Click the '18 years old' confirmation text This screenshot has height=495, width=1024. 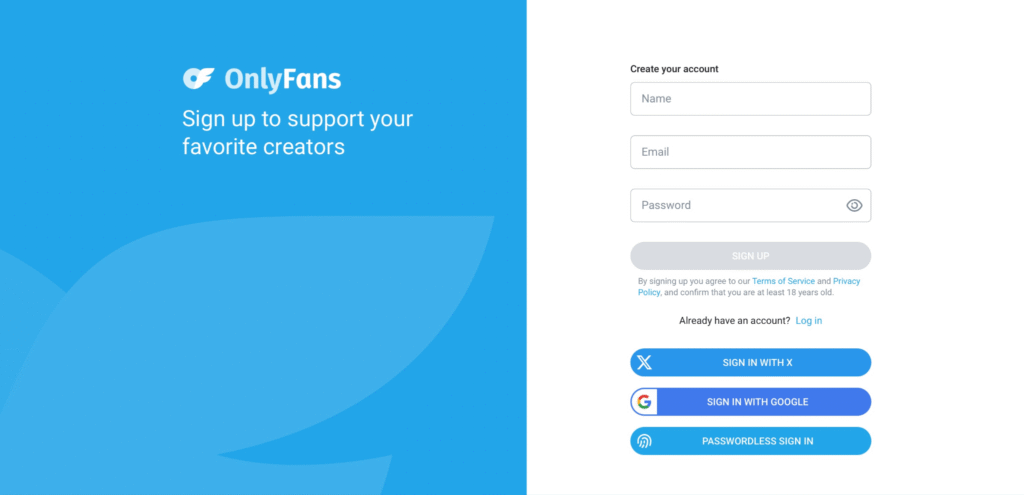click(807, 293)
